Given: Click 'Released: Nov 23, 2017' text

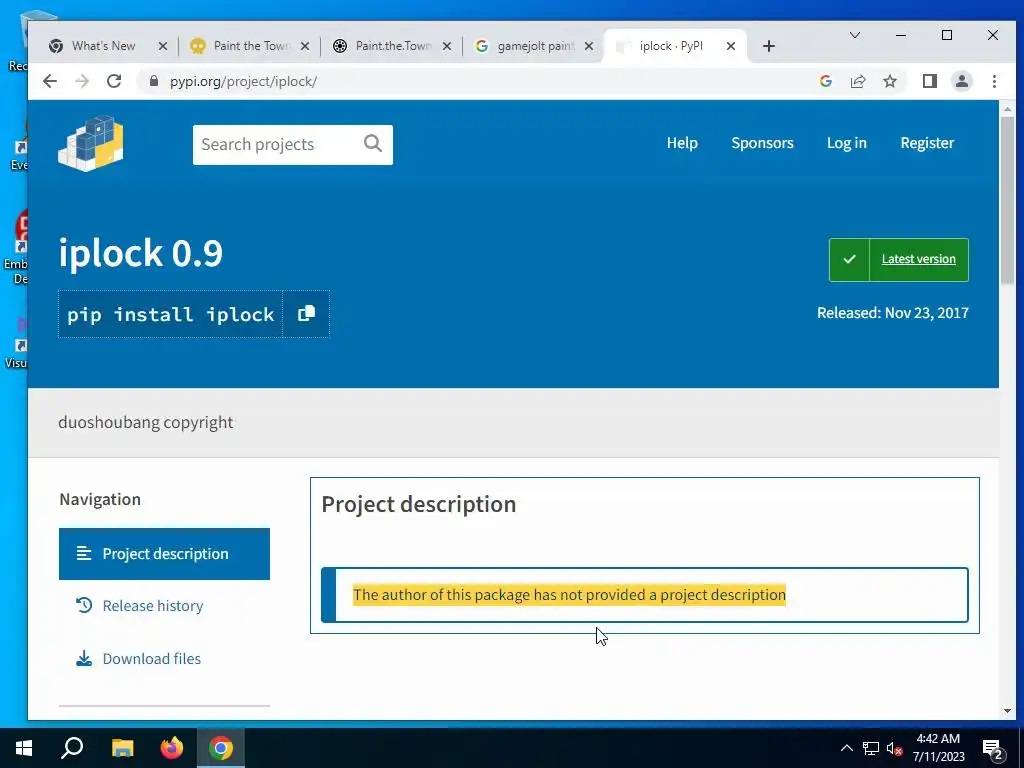Looking at the screenshot, I should pos(893,312).
